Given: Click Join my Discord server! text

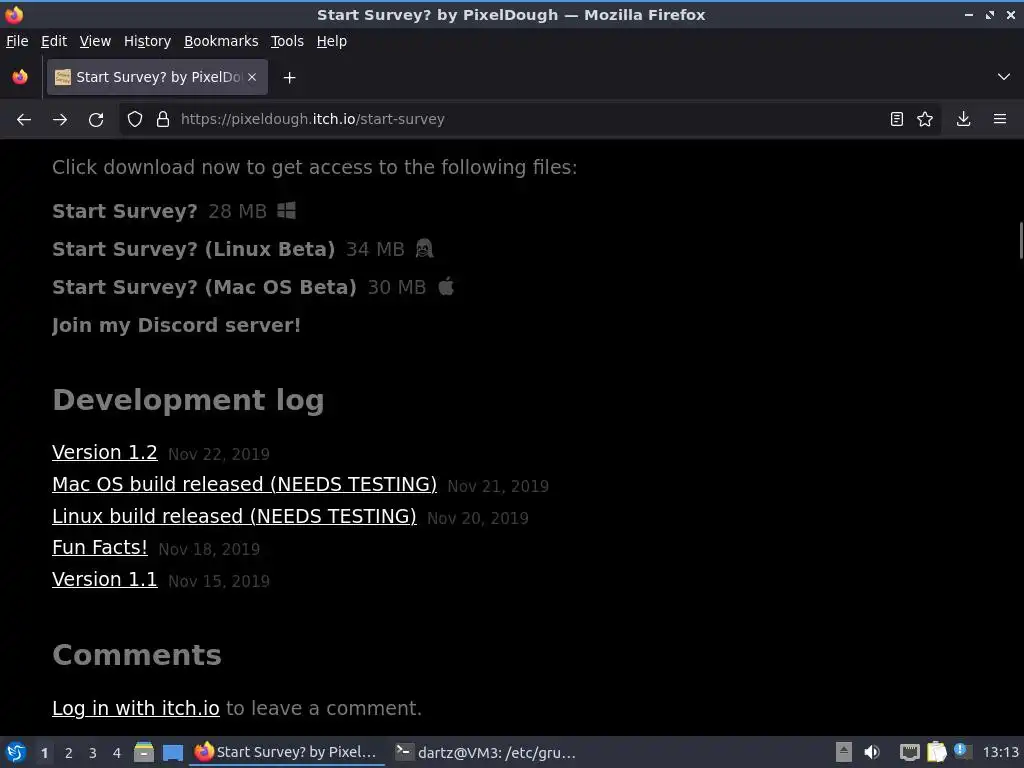Looking at the screenshot, I should (176, 325).
